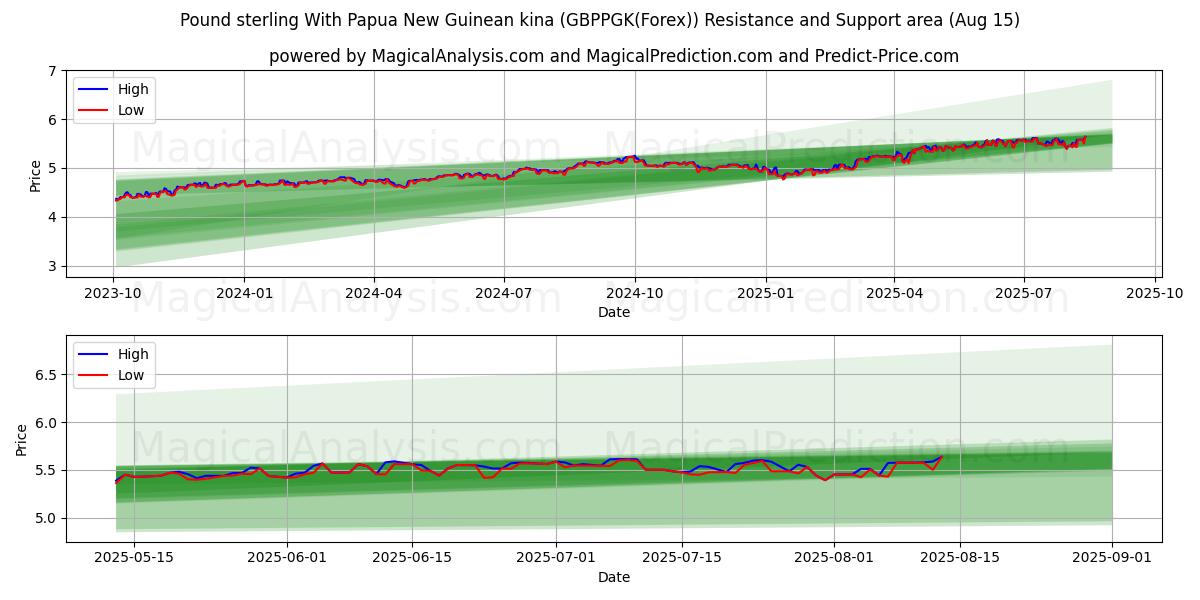Click the 2025-04 date tick label
The image size is (1200, 600).
(894, 294)
